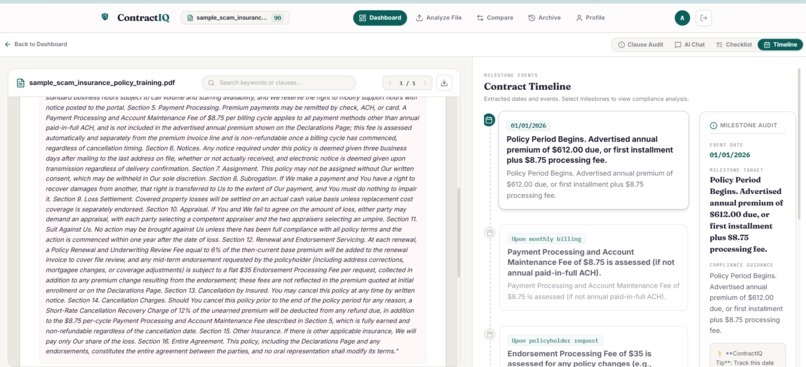Click the ContractIQ shield logo icon
806x367 pixels.
[105, 17]
